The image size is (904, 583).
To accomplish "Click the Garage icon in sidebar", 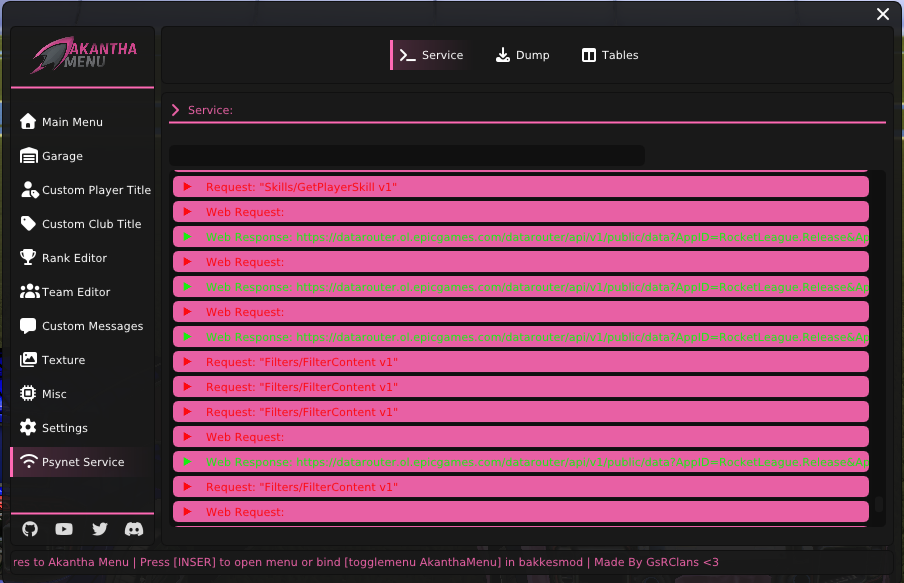I will (28, 156).
